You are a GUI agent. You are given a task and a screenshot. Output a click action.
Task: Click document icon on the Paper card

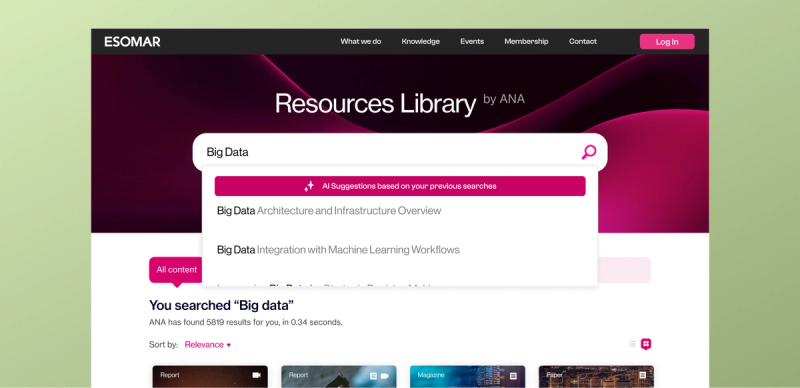coord(642,375)
